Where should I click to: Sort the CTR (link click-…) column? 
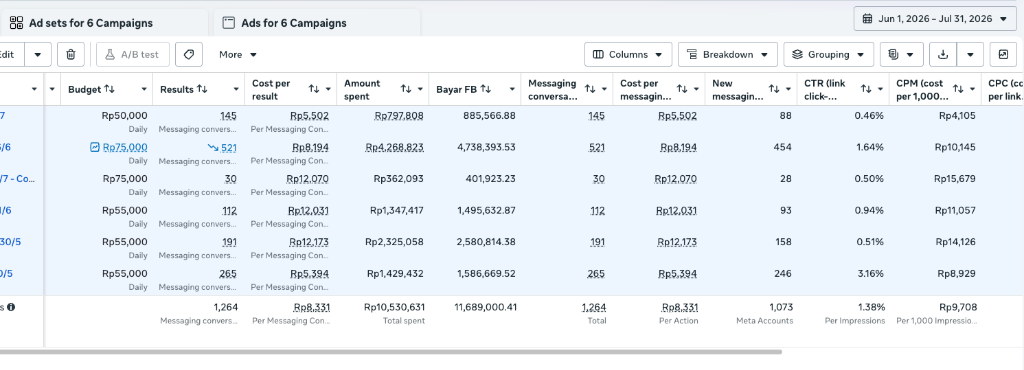(866, 89)
